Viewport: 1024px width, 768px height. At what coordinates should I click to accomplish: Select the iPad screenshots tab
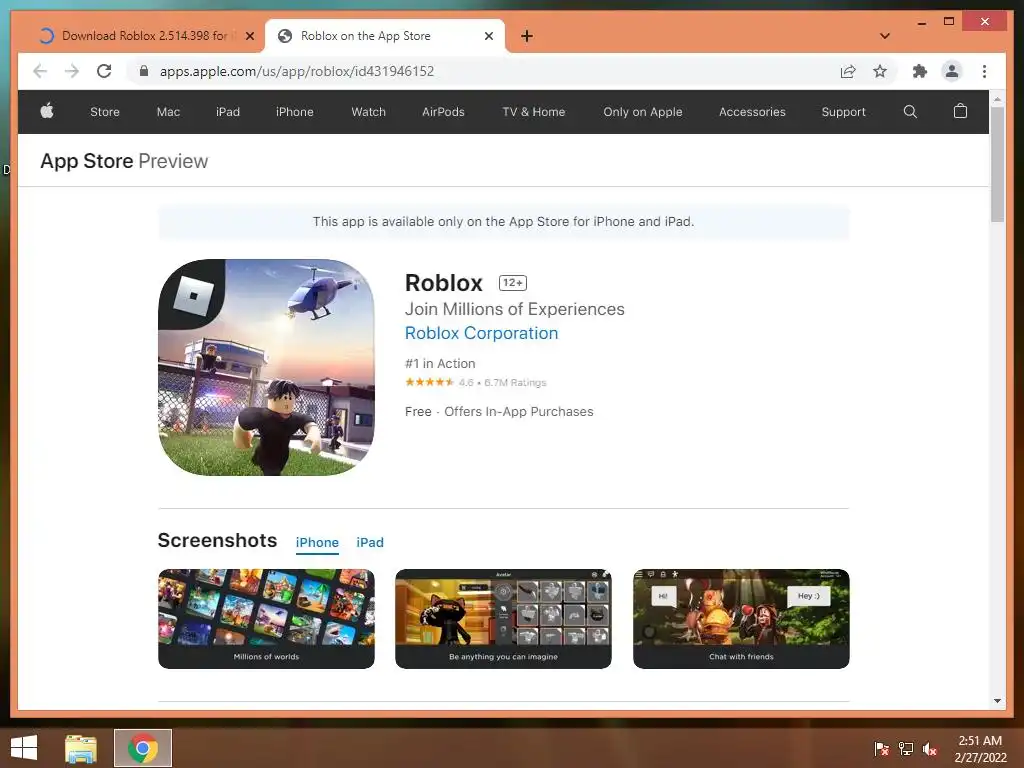pos(370,542)
